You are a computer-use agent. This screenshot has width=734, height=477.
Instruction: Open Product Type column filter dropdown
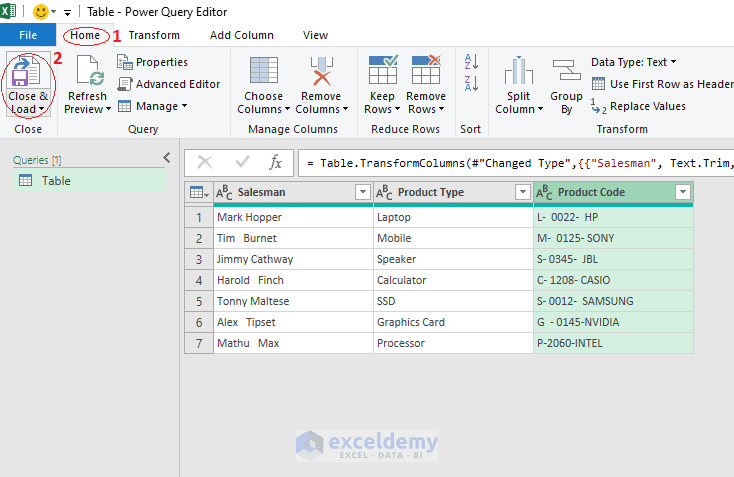click(523, 192)
